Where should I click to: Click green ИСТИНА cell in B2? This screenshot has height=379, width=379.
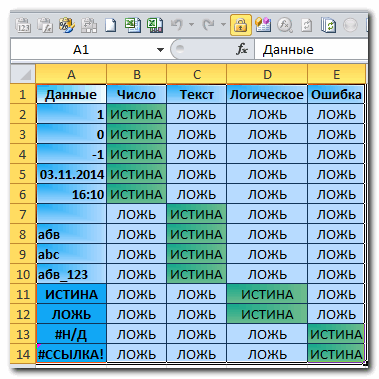137,114
